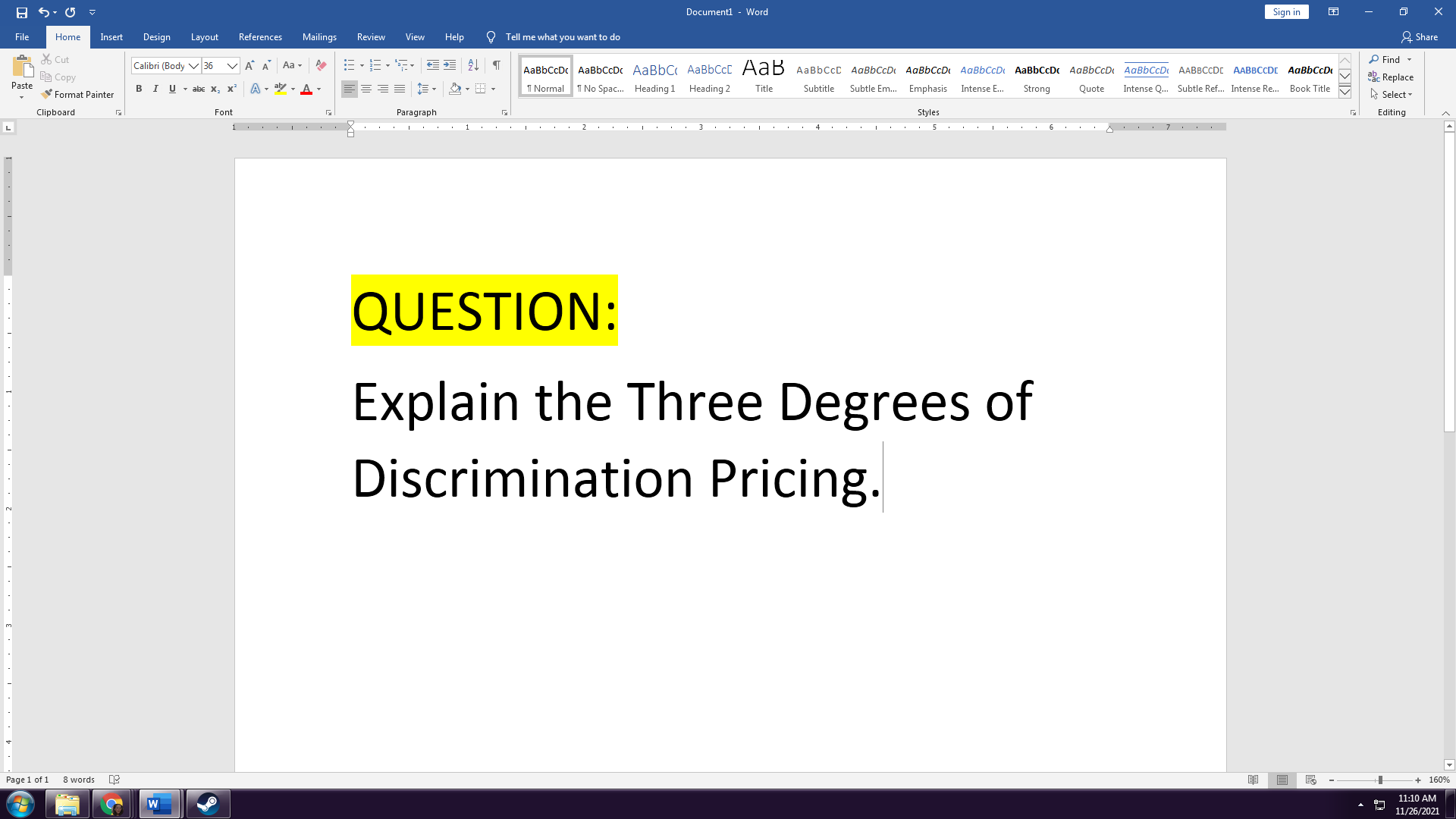Decrease indent of paragraph

point(432,66)
